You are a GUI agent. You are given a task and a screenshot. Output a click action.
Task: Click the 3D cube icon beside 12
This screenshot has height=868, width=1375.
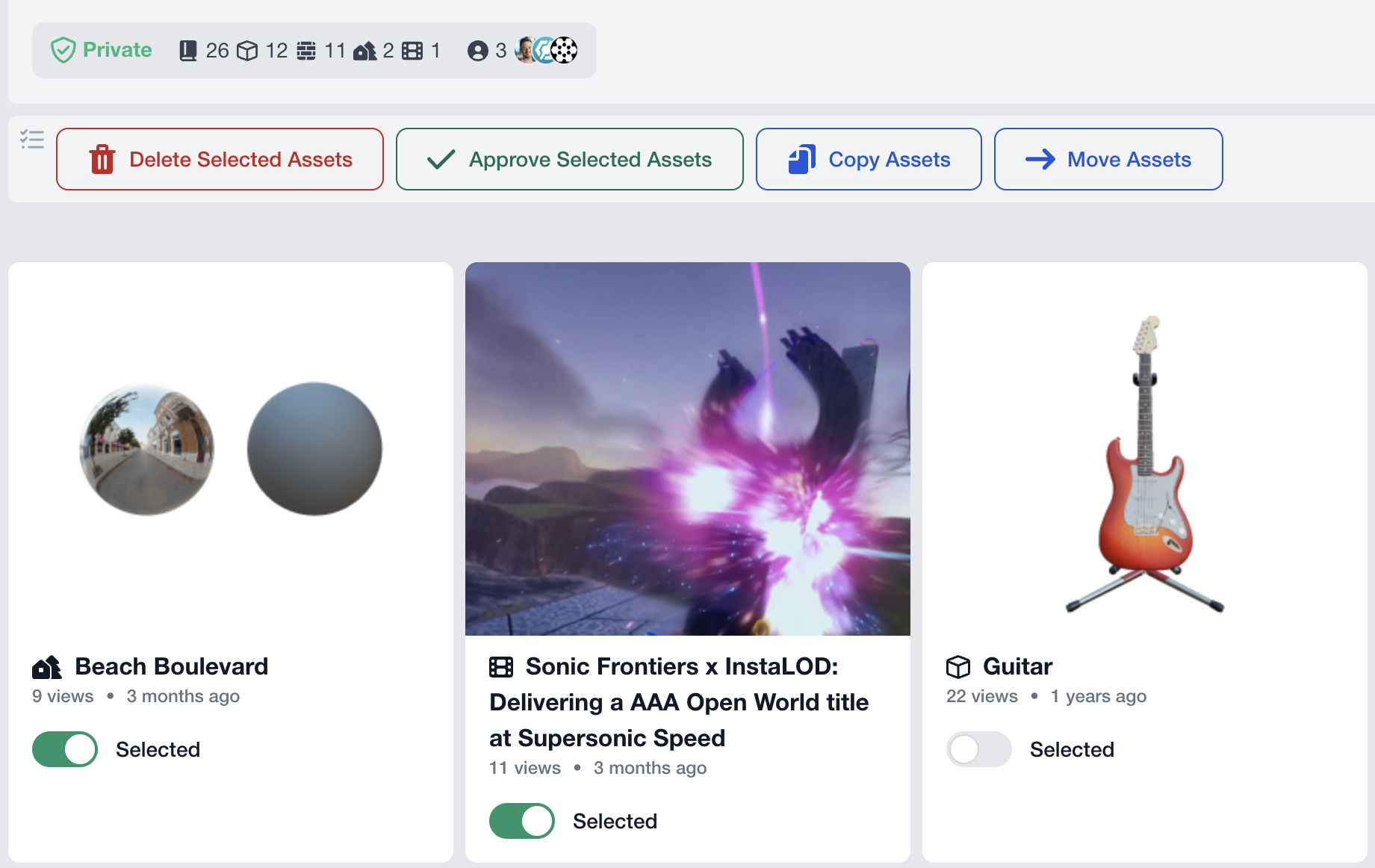[247, 50]
